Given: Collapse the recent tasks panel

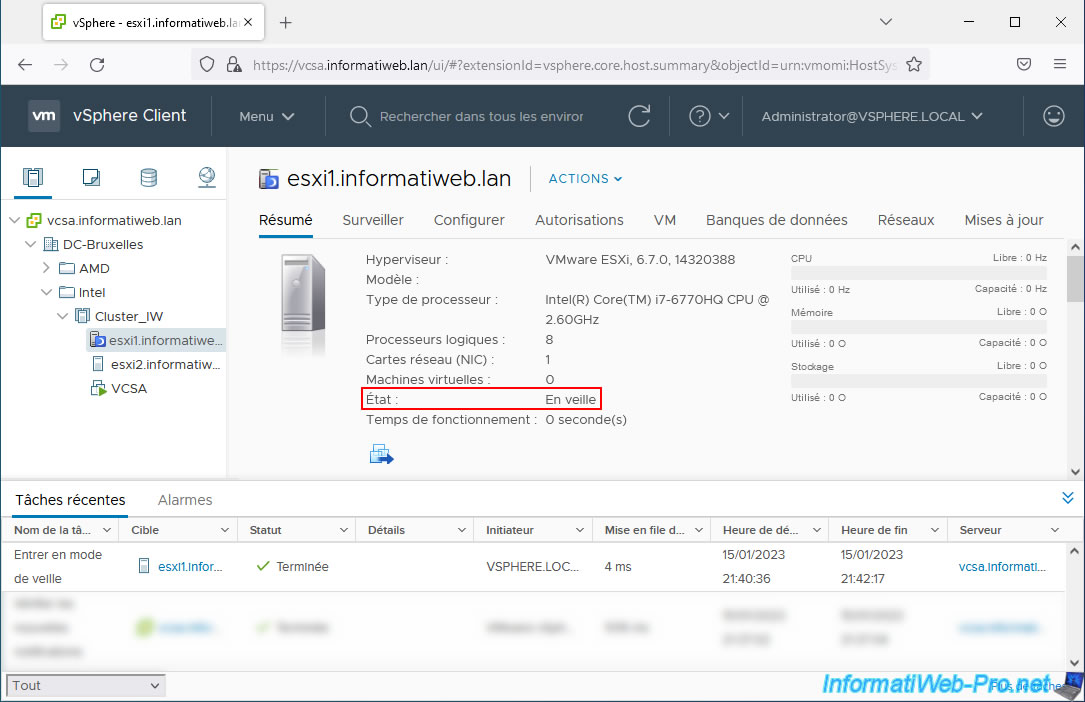Looking at the screenshot, I should coord(1068,498).
